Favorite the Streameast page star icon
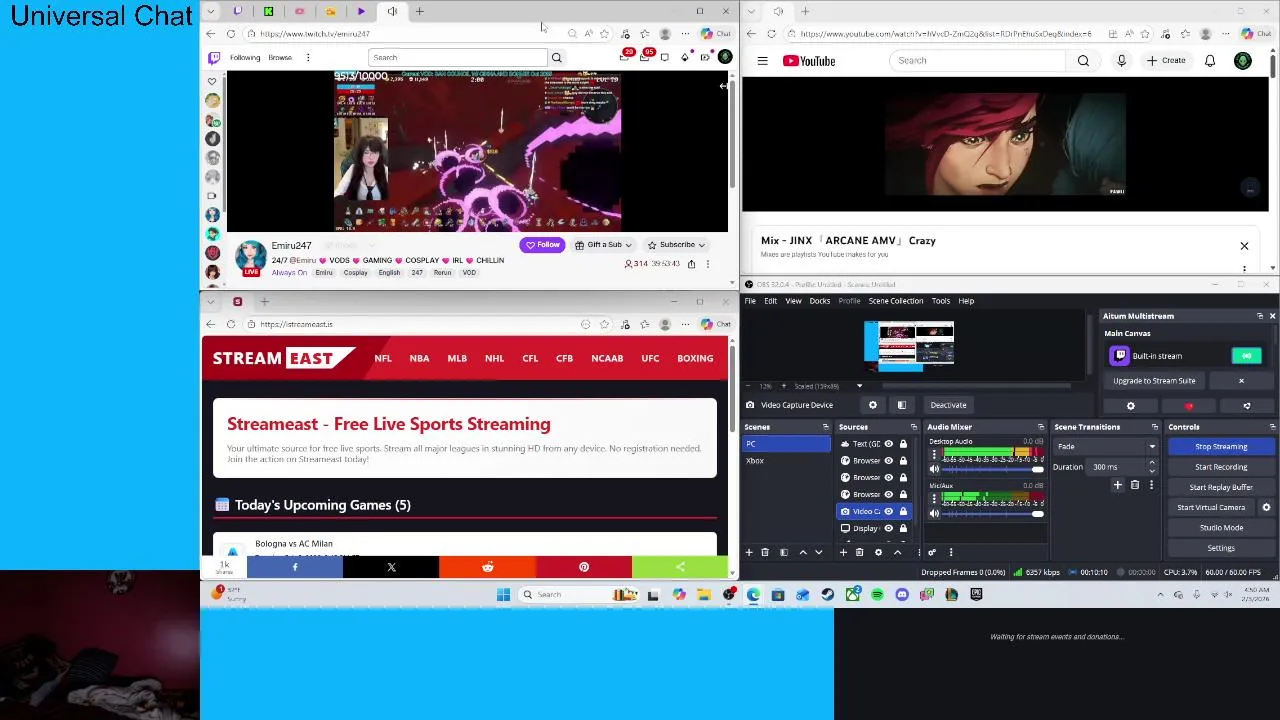Screen dimensions: 1280x720 [x=604, y=324]
